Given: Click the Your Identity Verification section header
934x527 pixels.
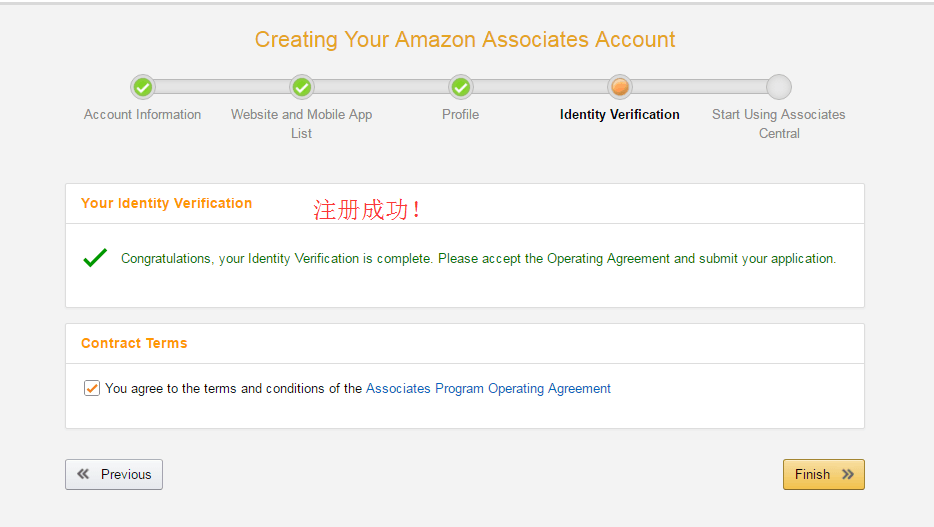Looking at the screenshot, I should [x=167, y=203].
